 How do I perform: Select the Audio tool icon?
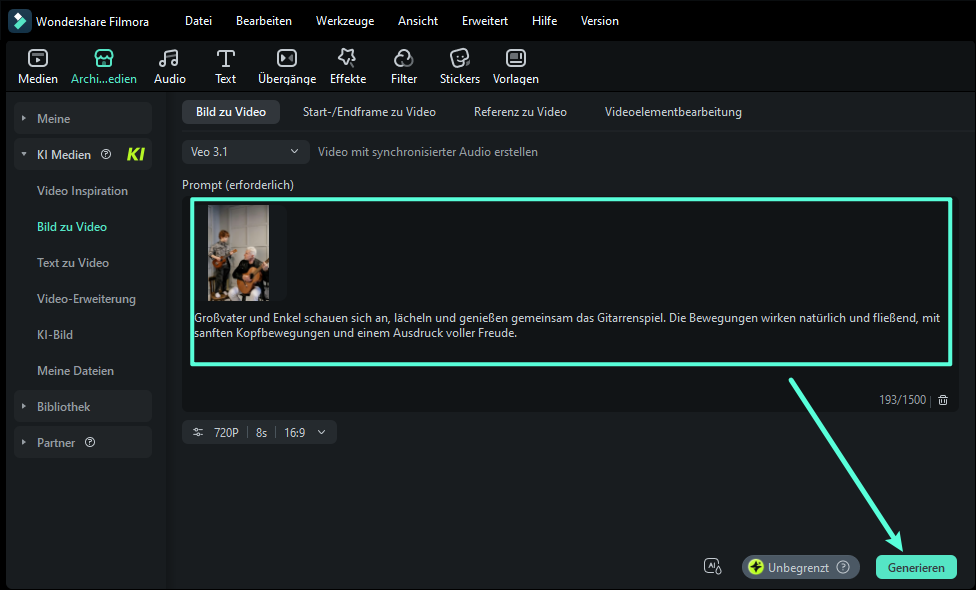(169, 59)
